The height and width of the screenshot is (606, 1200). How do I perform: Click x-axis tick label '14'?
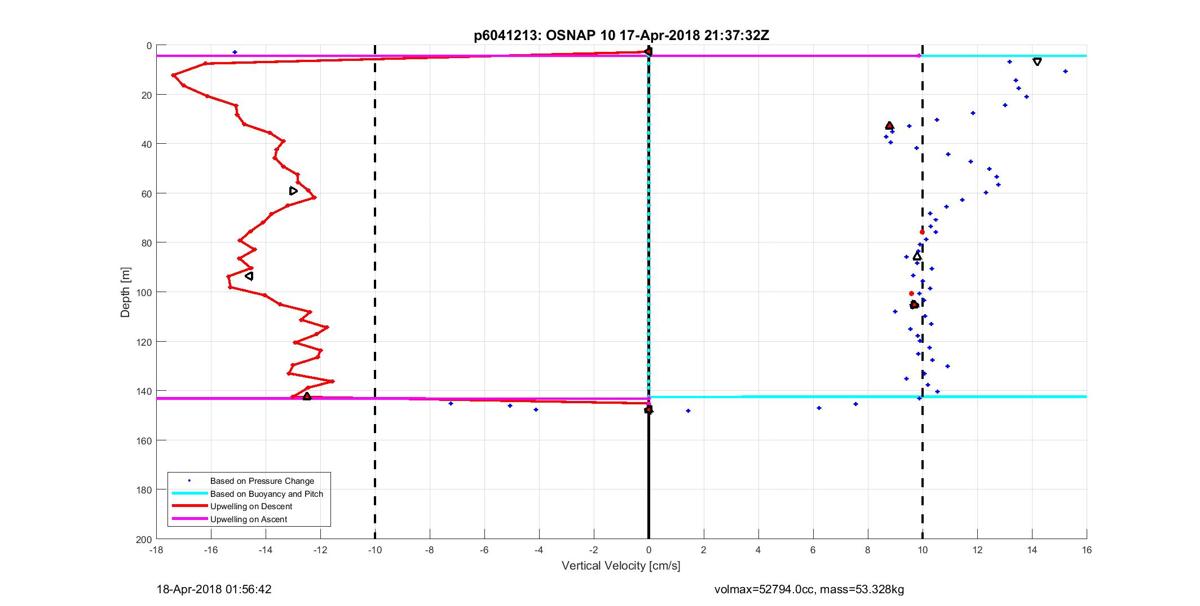[x=1031, y=550]
